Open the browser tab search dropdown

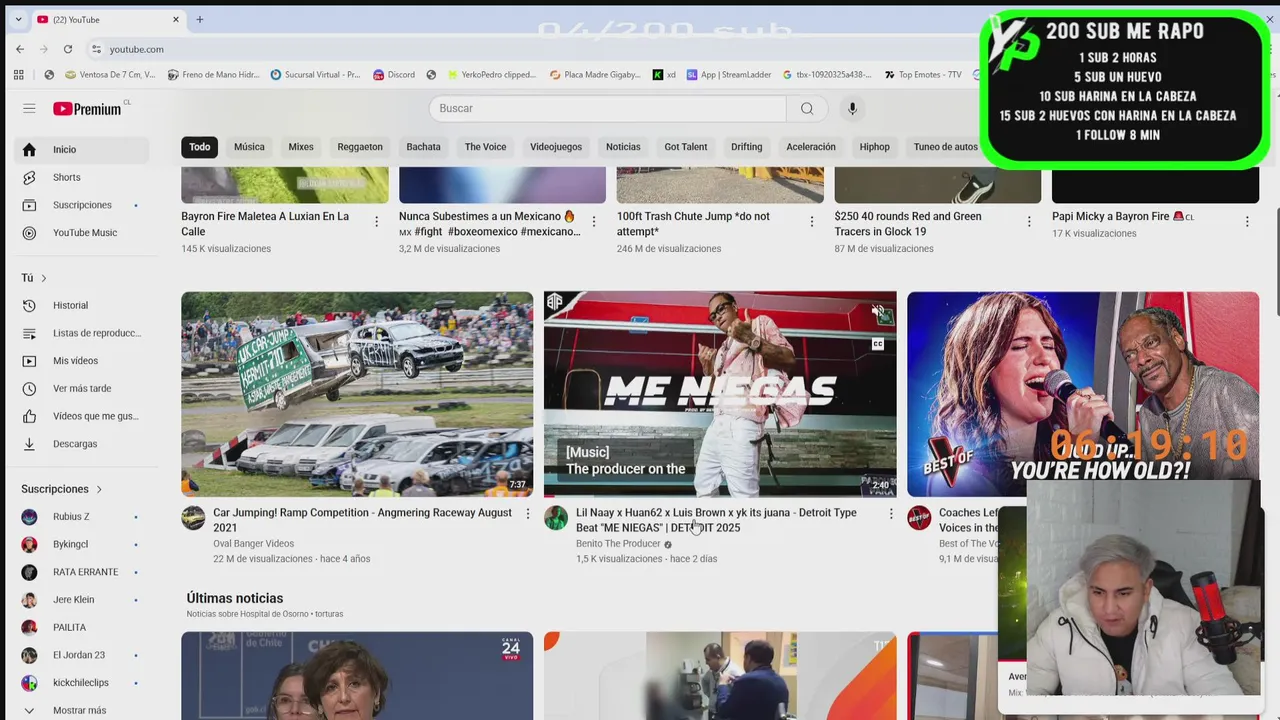pyautogui.click(x=18, y=19)
